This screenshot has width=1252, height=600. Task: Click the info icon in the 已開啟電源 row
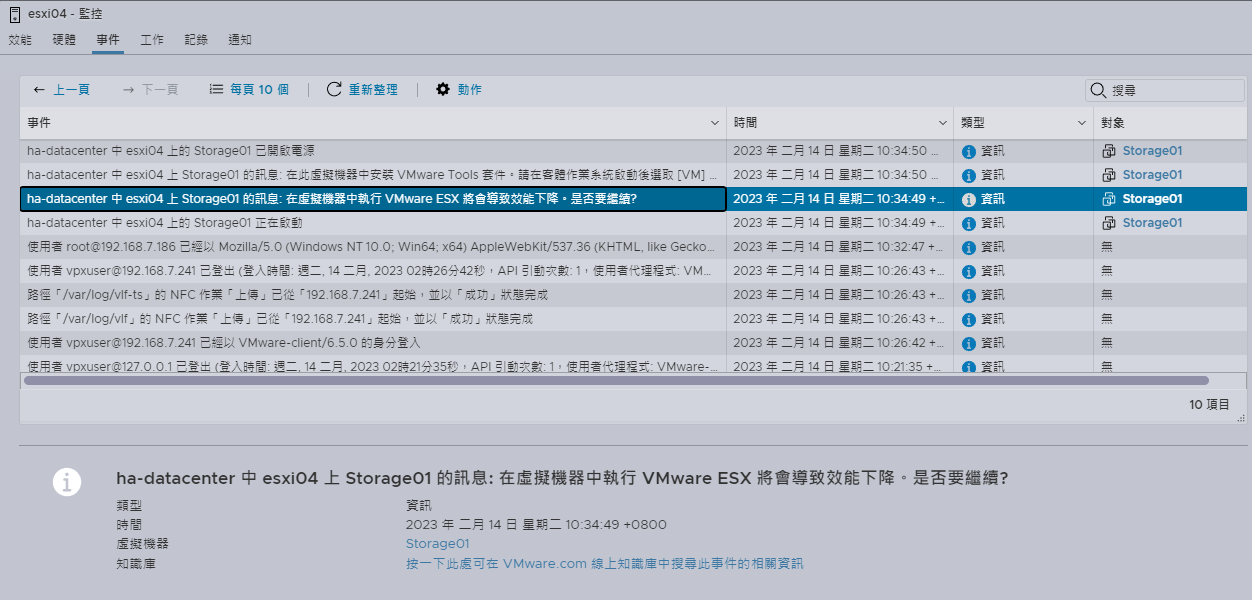[x=968, y=152]
